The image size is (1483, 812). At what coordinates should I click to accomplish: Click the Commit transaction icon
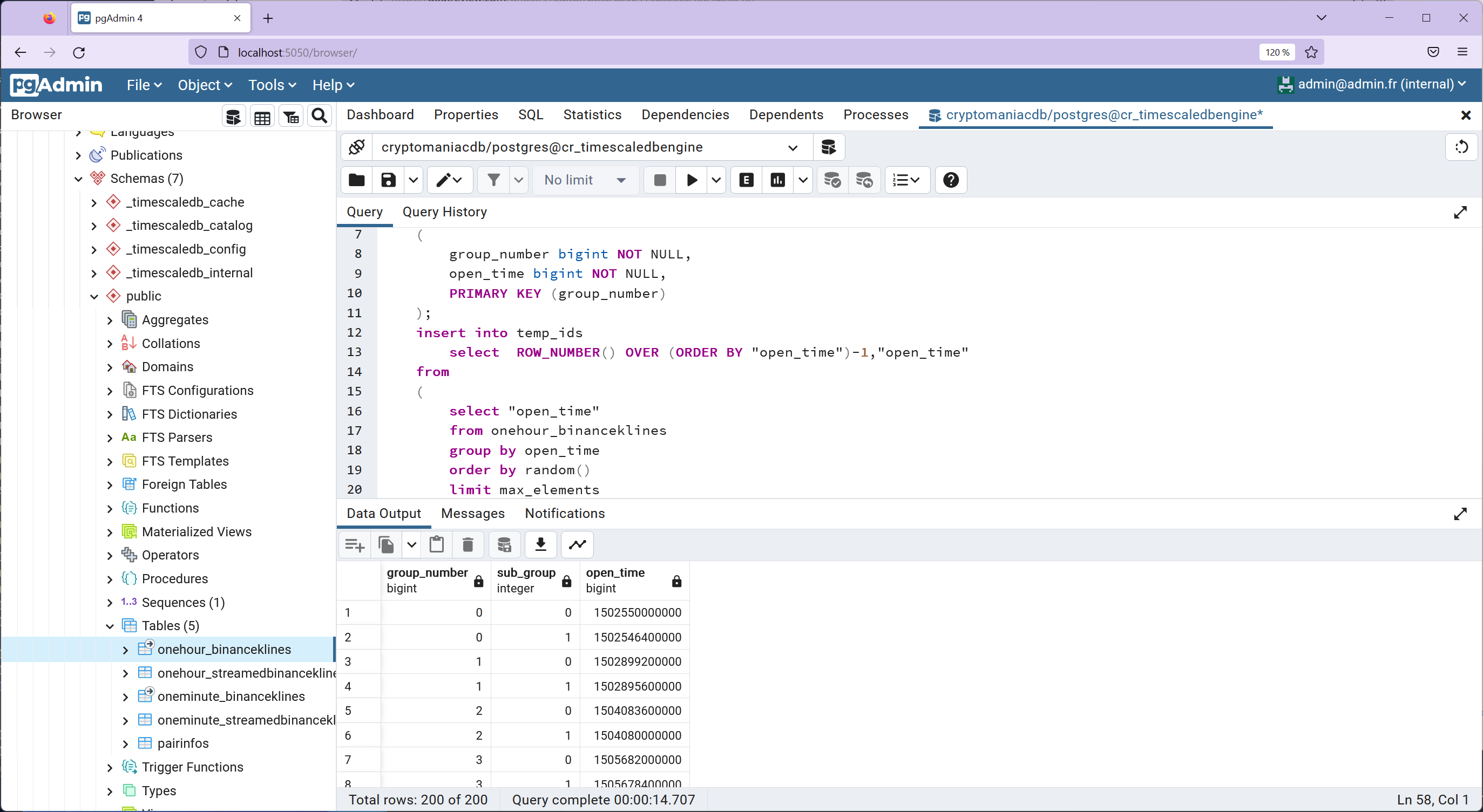point(832,180)
